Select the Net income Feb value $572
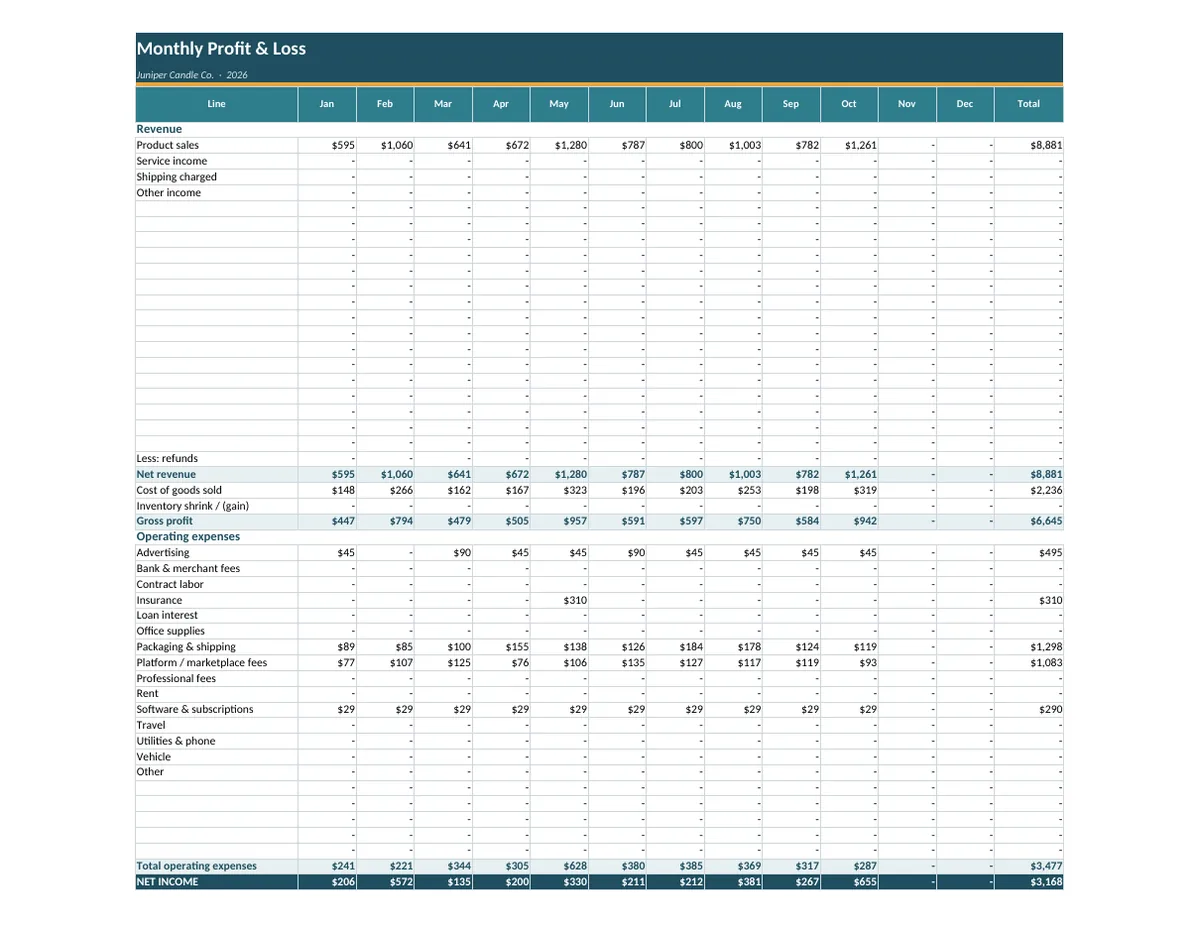The width and height of the screenshot is (1200, 927). (x=401, y=882)
